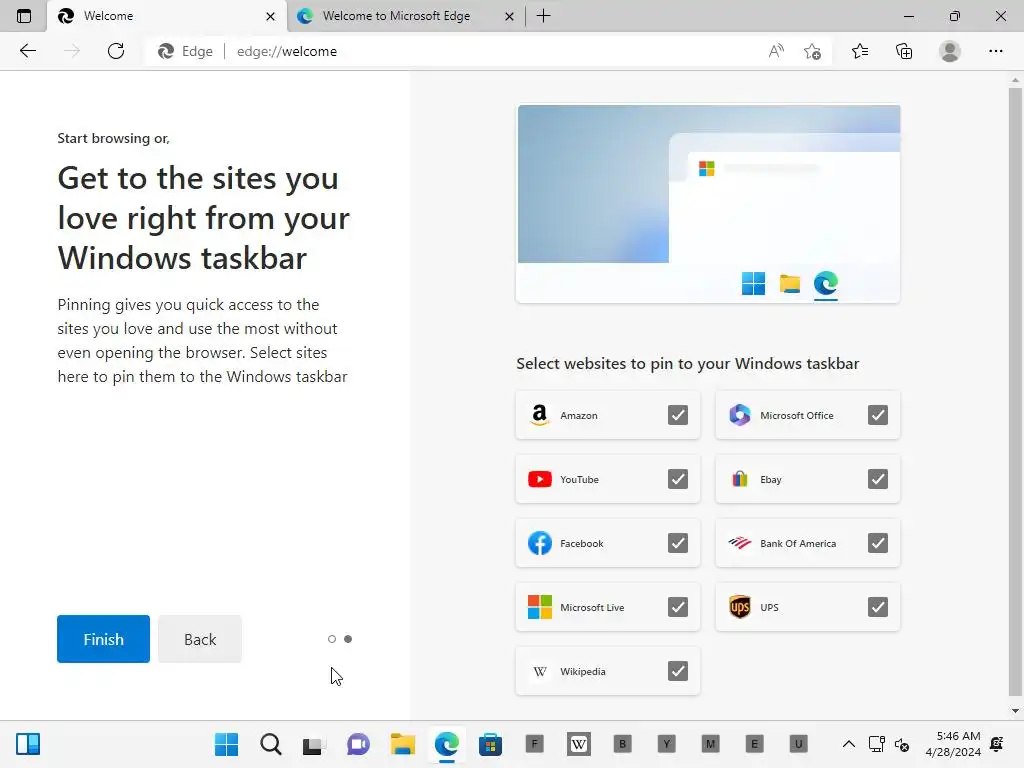Click the Edge site identity label
Screen dimensions: 1024x768
(186, 51)
